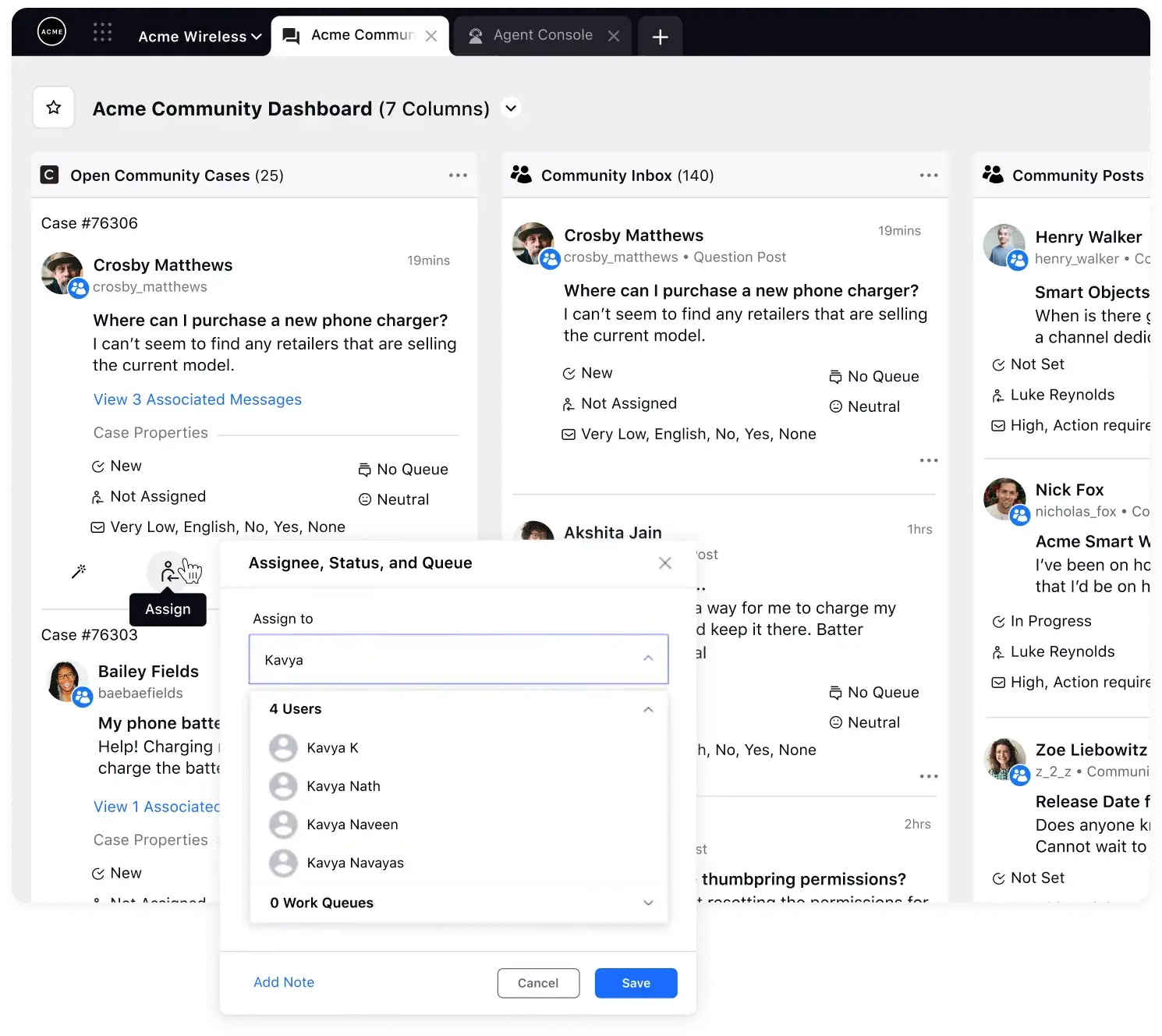
Task: Click envelope properties on Crosby Matthews inbox post
Action: (689, 434)
